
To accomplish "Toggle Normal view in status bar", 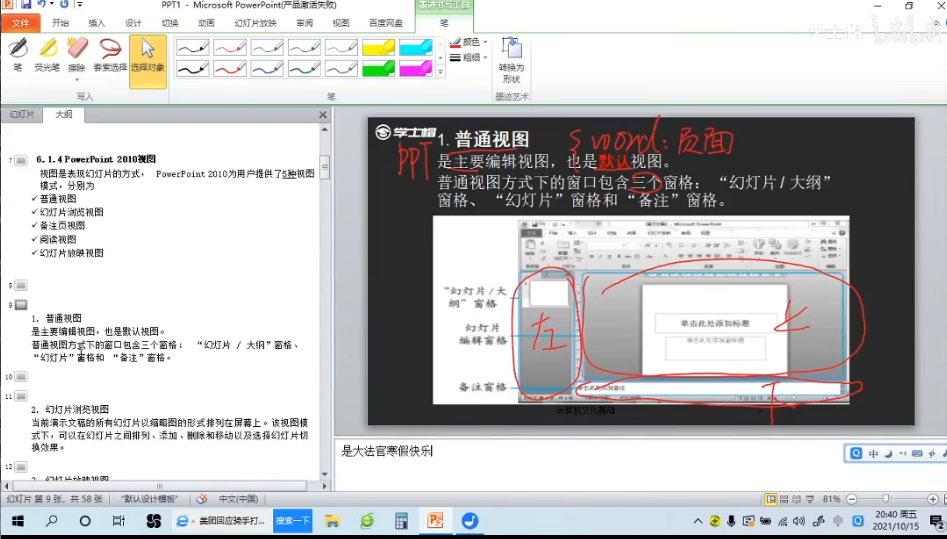I will (x=771, y=499).
